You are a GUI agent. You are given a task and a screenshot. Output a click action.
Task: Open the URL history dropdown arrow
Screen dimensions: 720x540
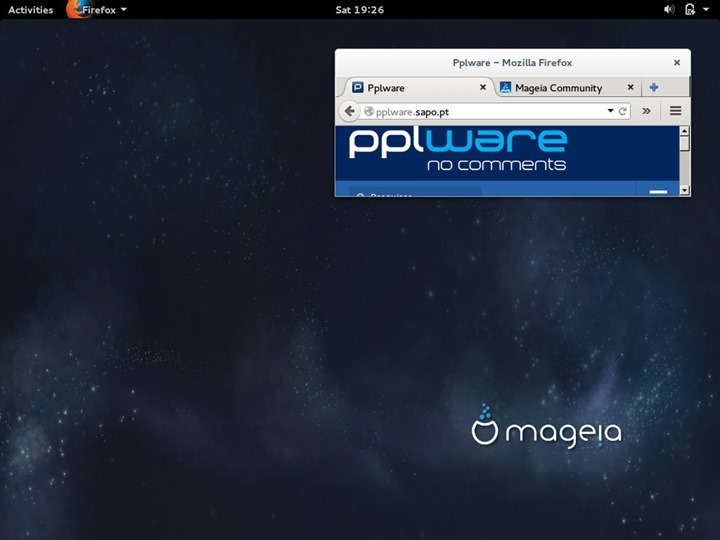click(x=610, y=111)
